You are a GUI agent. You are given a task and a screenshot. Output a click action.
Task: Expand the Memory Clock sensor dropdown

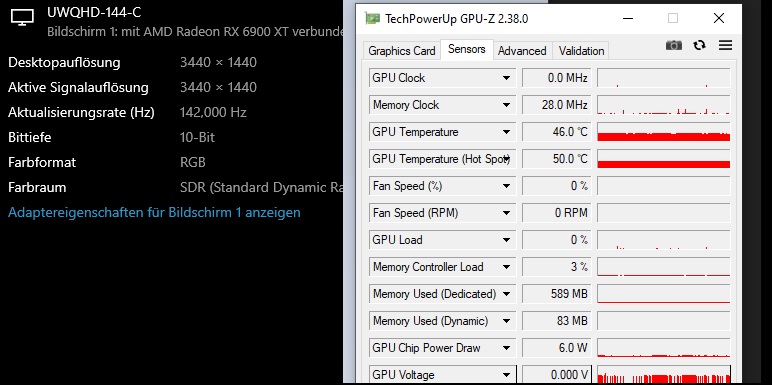506,105
